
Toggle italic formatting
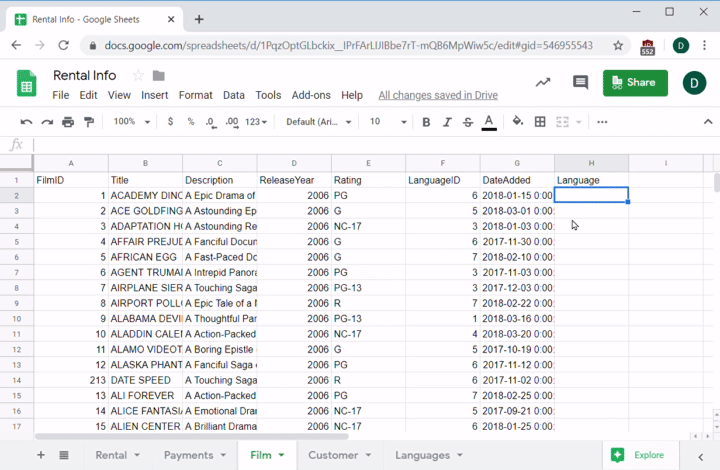click(x=447, y=122)
